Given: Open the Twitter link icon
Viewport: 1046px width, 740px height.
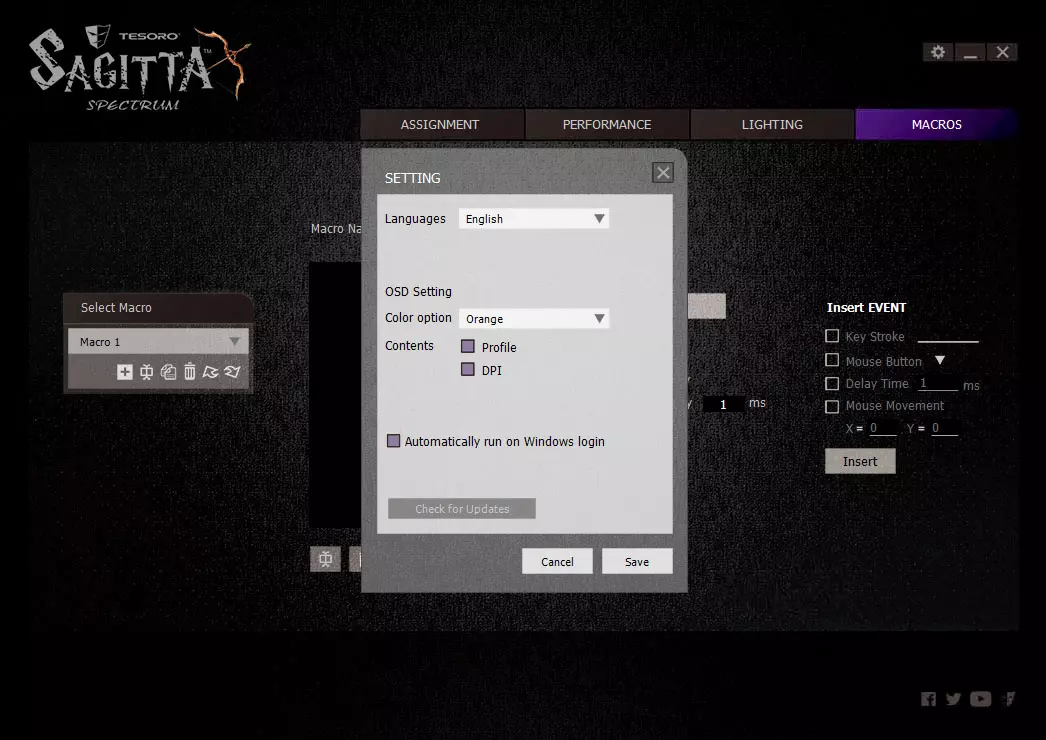Looking at the screenshot, I should 953,699.
